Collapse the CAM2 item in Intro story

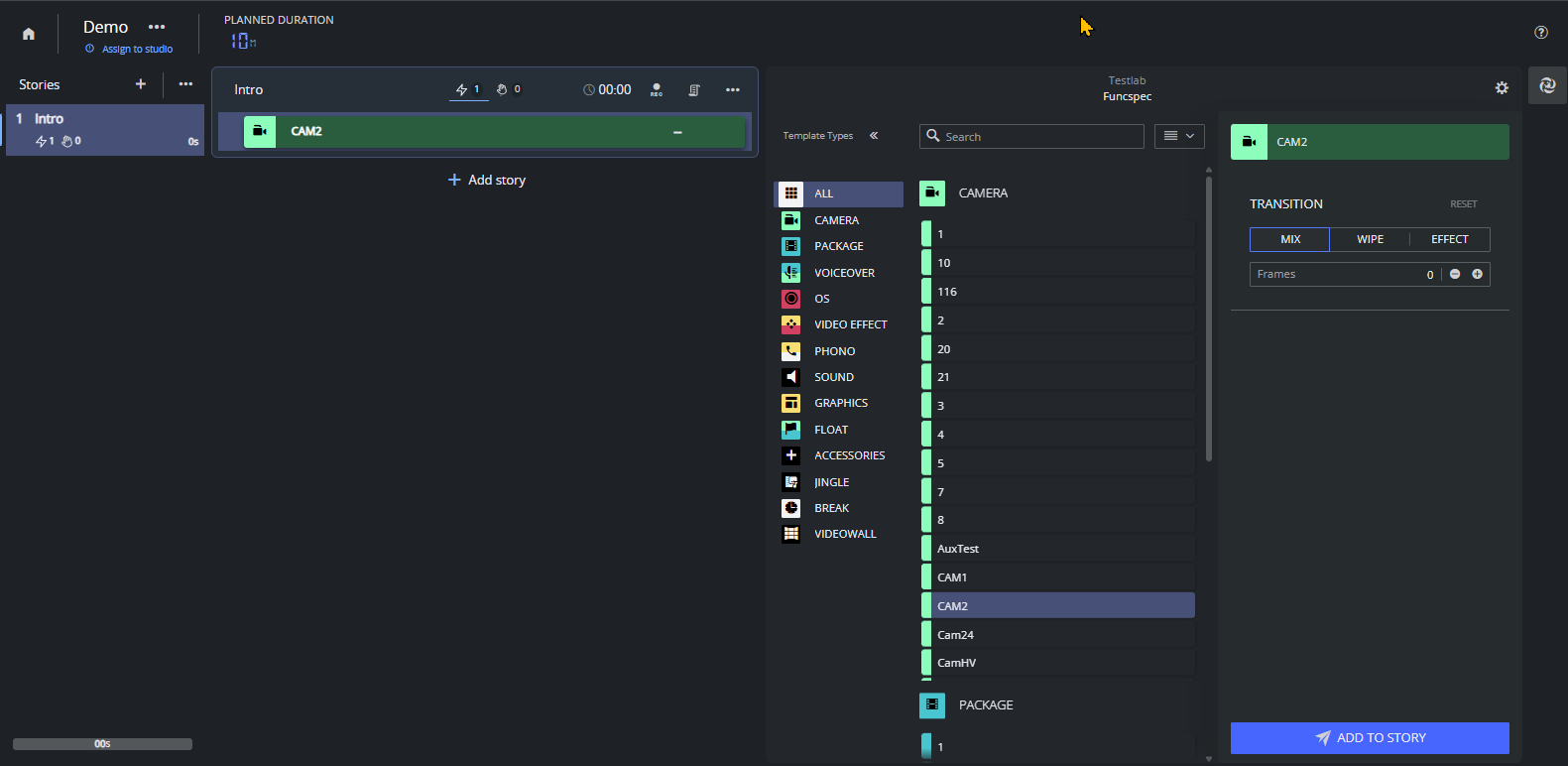tap(677, 132)
